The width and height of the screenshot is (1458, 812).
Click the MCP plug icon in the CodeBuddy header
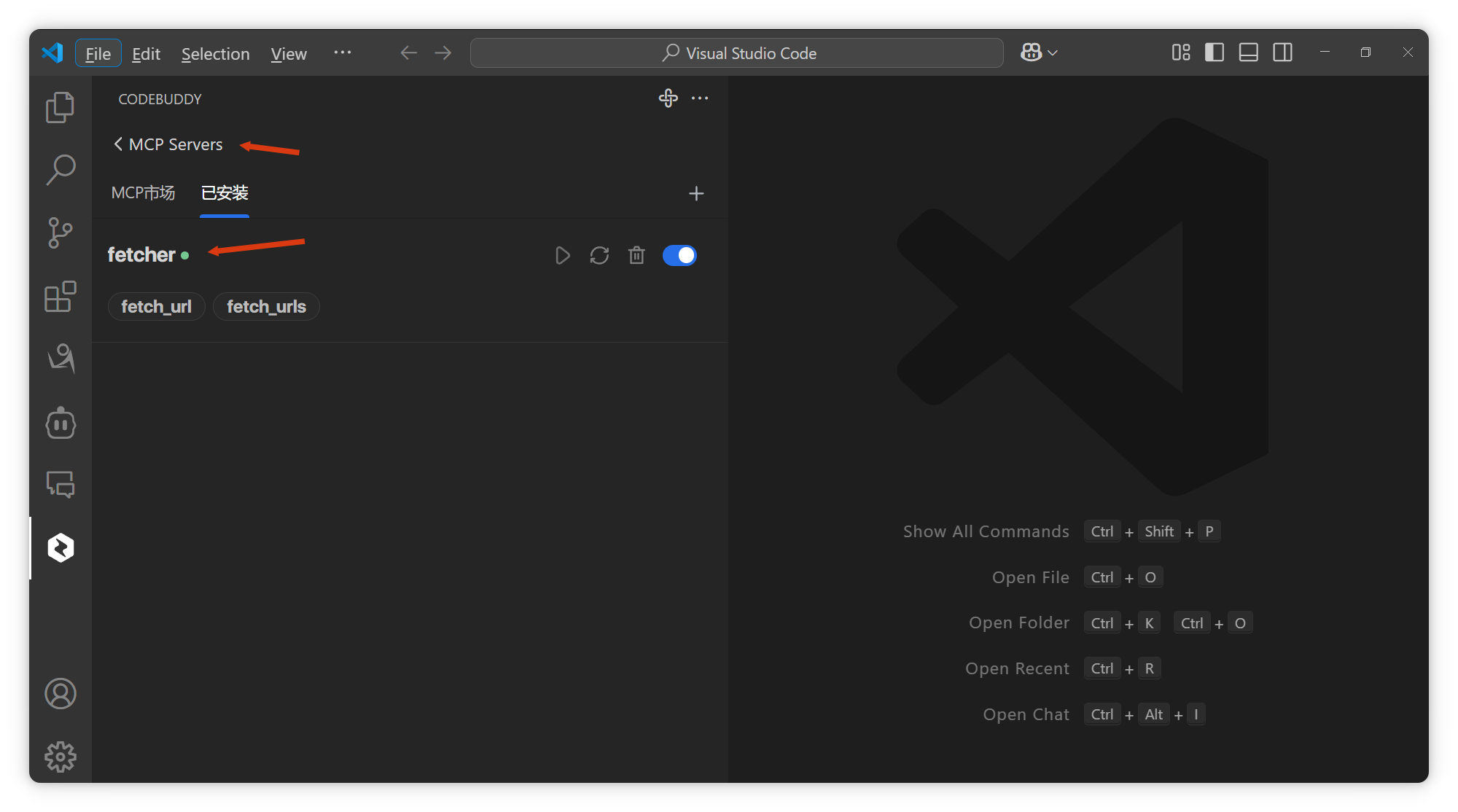pyautogui.click(x=668, y=98)
